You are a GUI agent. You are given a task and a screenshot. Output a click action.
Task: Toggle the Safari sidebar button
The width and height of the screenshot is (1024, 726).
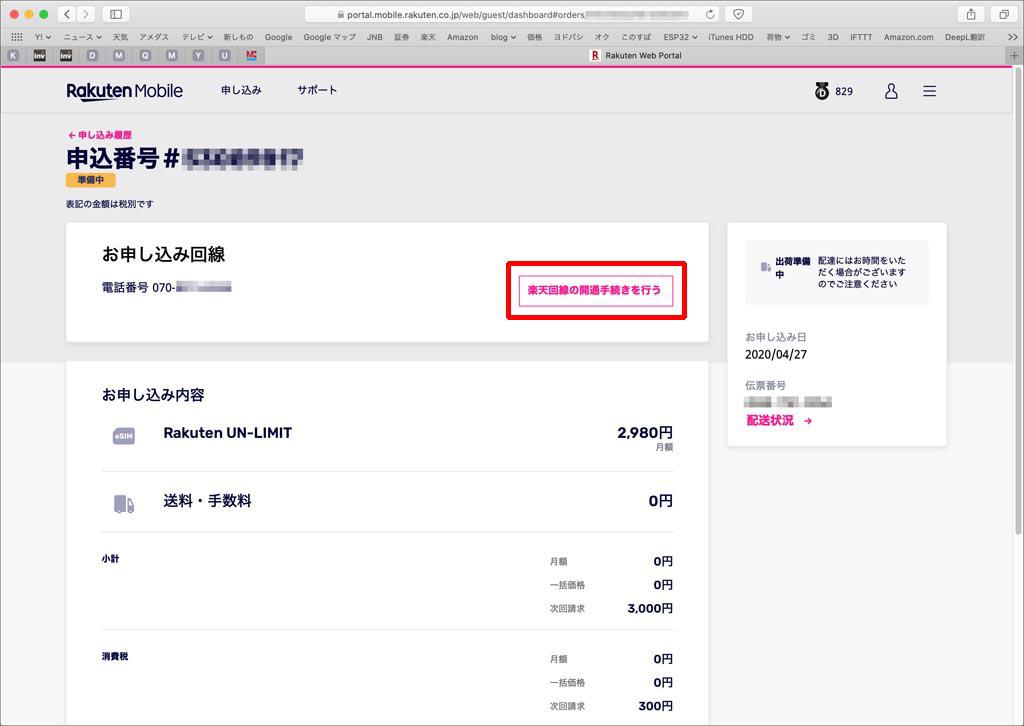[x=116, y=14]
